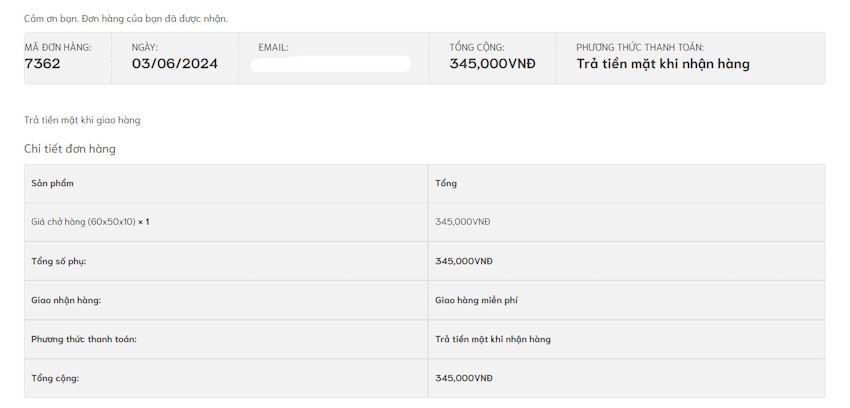850x408 pixels.
Task: Click the product link Giá chở hàng (60x50x10)
Action: (x=83, y=222)
